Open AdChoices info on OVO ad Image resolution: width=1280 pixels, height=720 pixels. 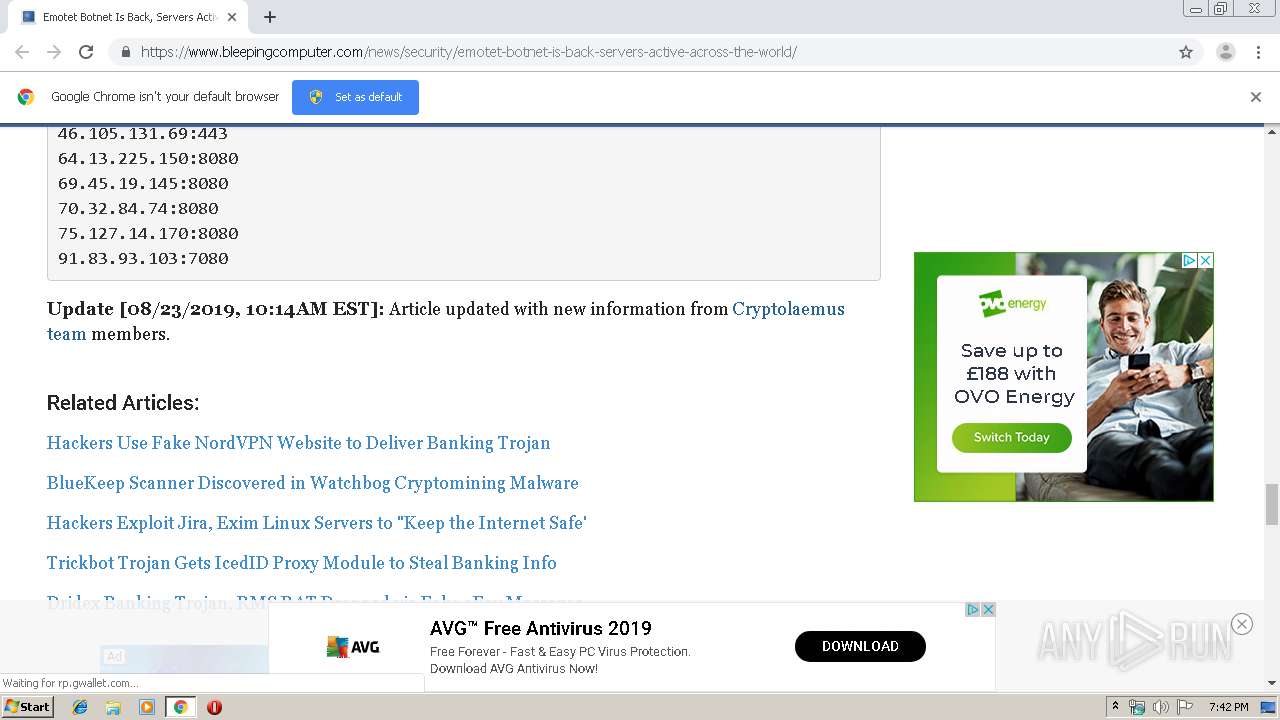[1190, 260]
